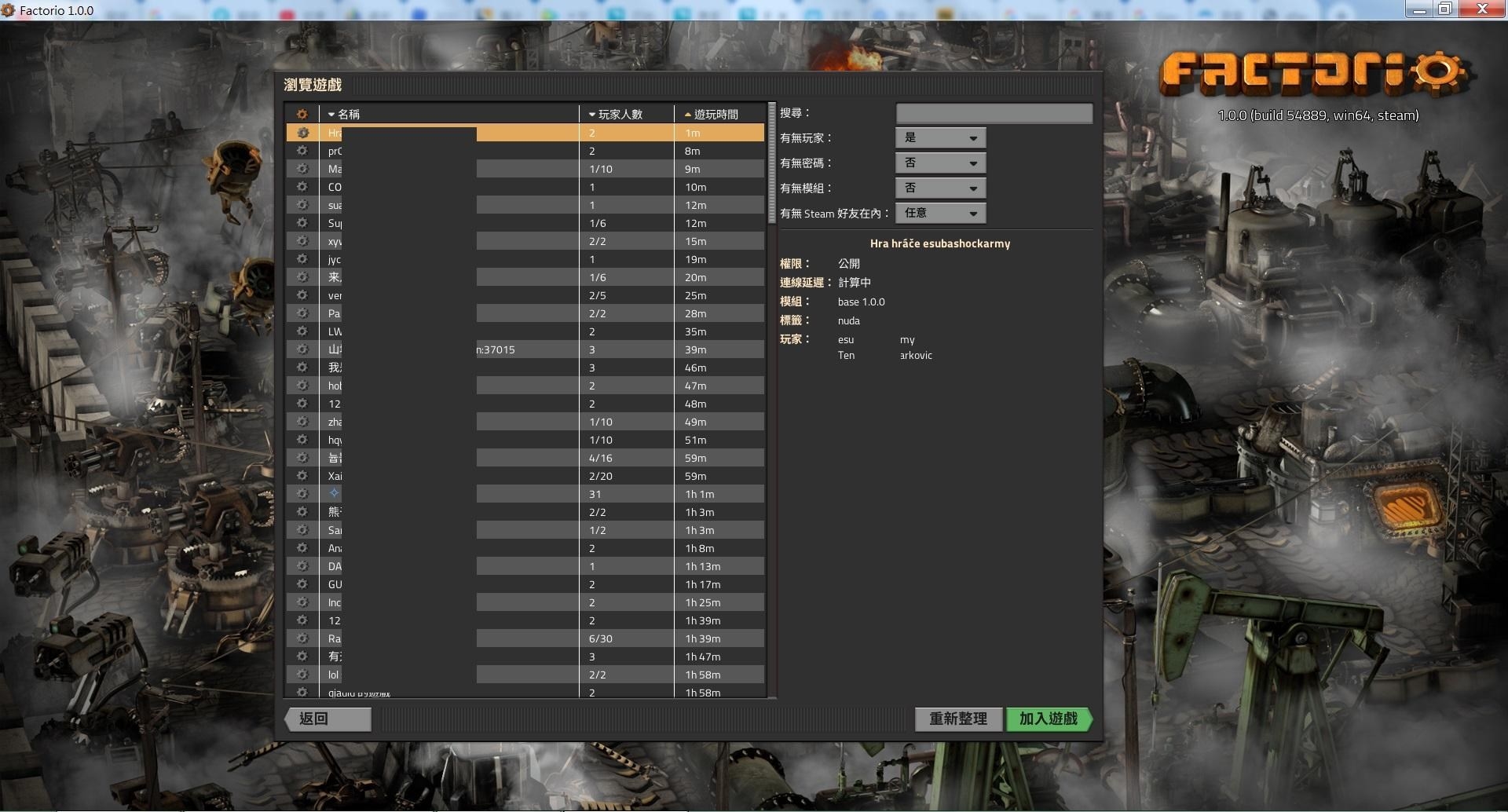The height and width of the screenshot is (812, 1508).
Task: Click the player entry starting with Ten
Action: (x=884, y=355)
